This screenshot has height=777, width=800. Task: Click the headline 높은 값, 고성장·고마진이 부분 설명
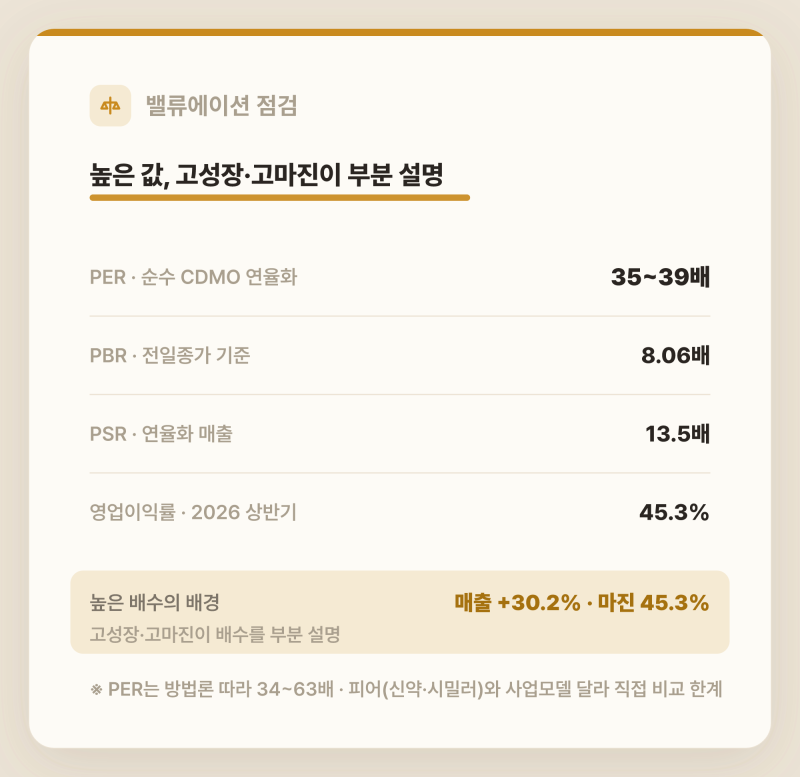pos(266,175)
